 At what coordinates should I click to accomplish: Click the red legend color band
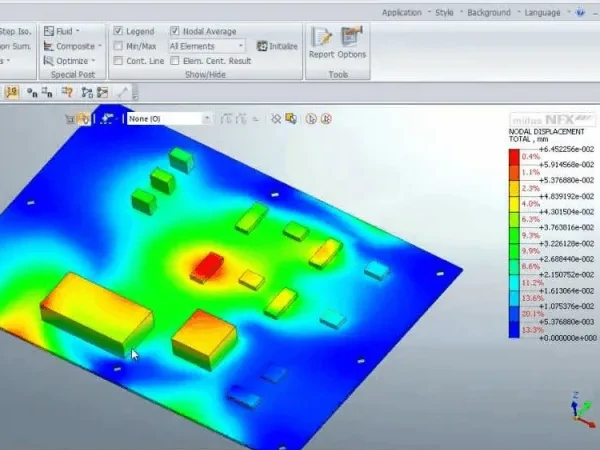514,157
